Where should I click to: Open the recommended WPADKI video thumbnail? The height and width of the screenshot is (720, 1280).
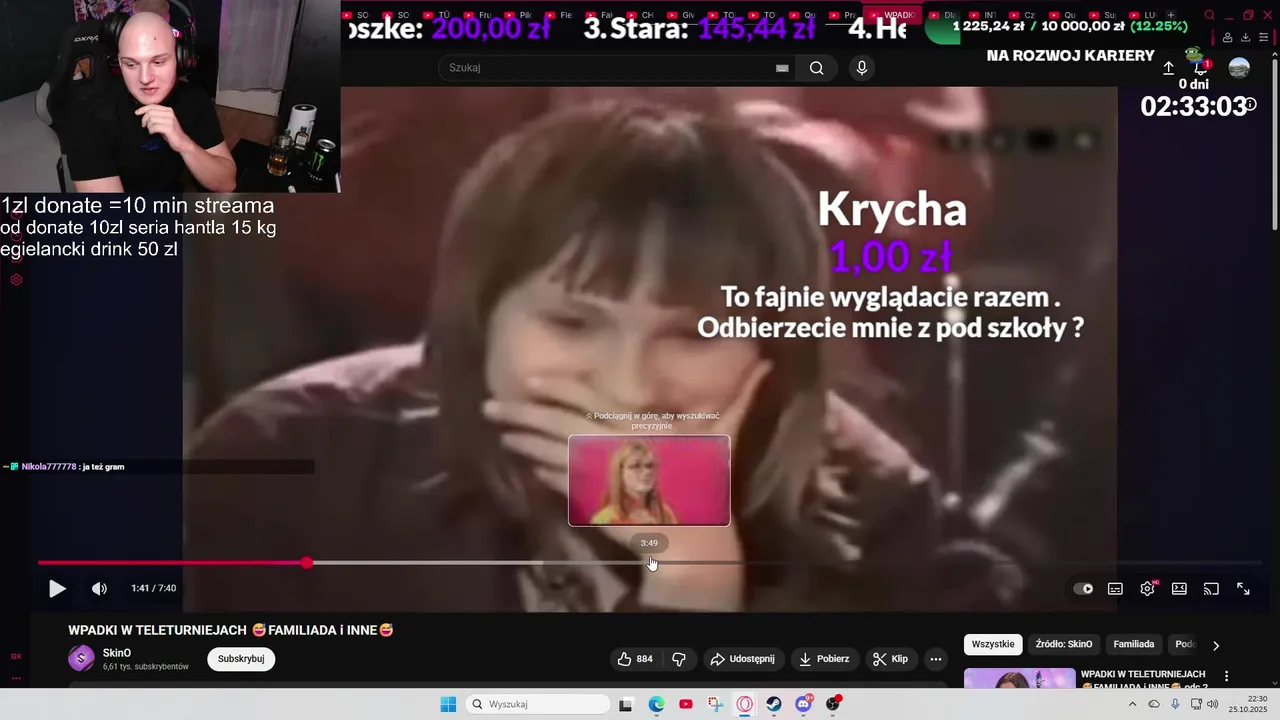[x=1019, y=679]
